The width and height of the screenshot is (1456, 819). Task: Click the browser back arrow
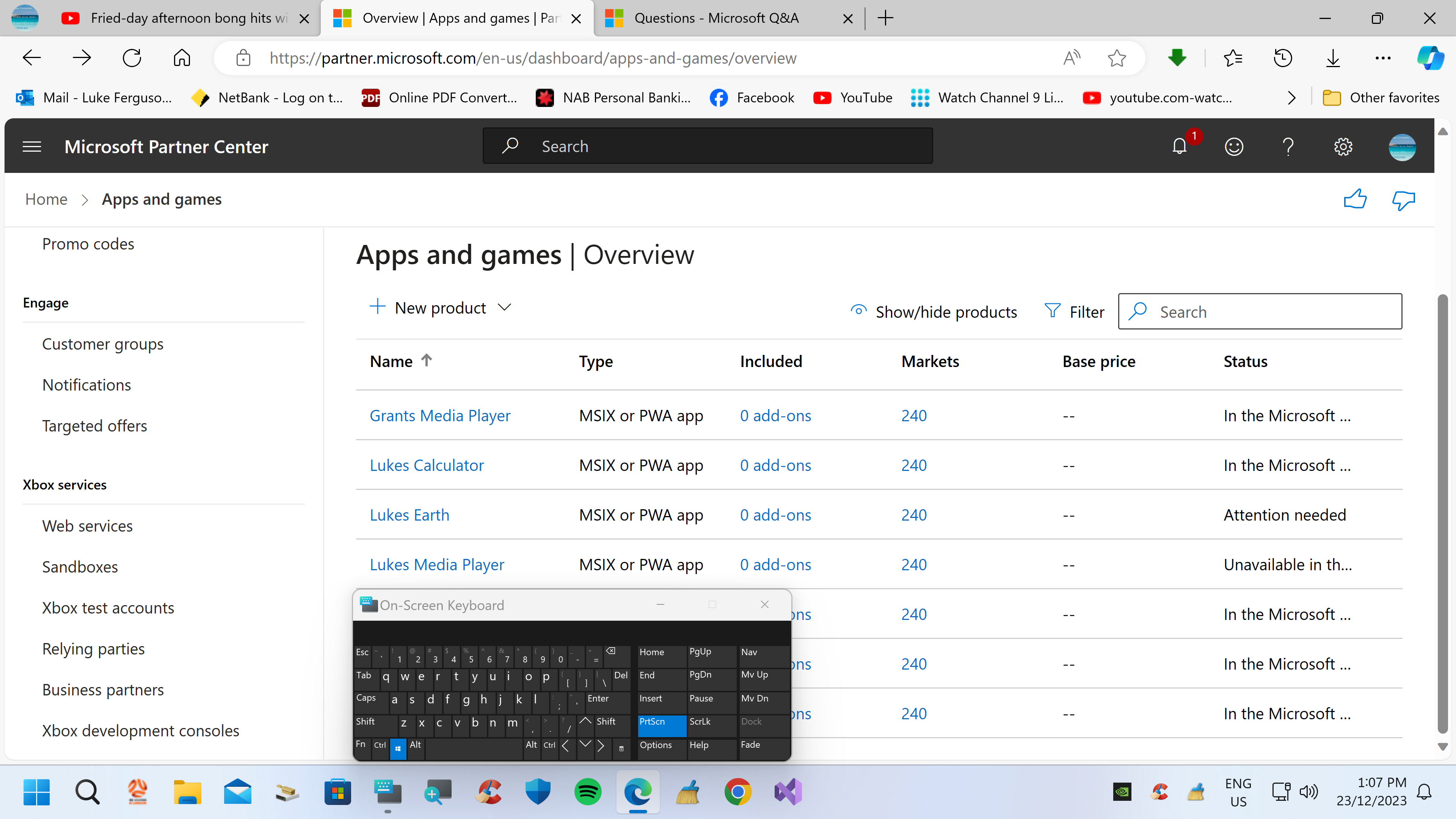click(x=31, y=58)
